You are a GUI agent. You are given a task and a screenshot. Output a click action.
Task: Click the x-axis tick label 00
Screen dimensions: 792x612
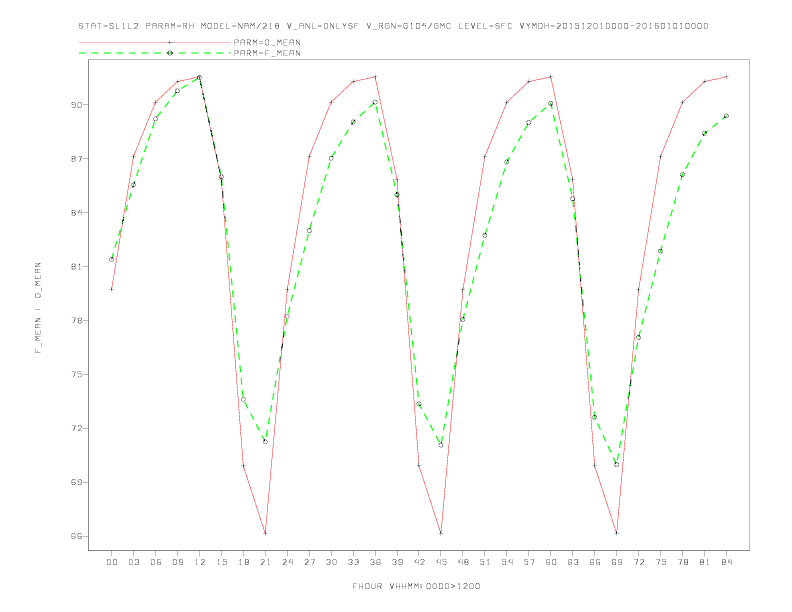point(112,562)
